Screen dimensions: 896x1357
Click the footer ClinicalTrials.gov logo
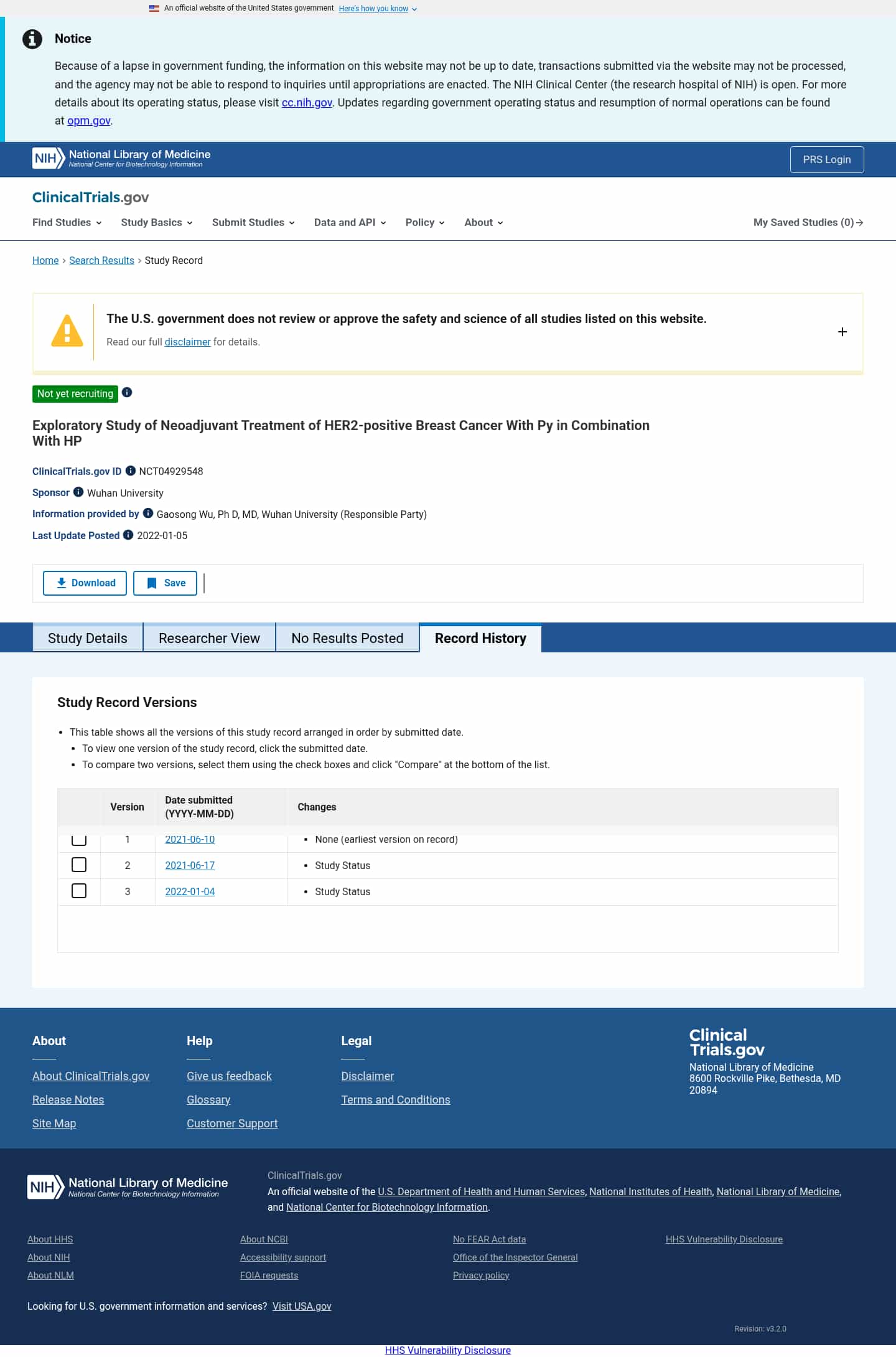[727, 1043]
